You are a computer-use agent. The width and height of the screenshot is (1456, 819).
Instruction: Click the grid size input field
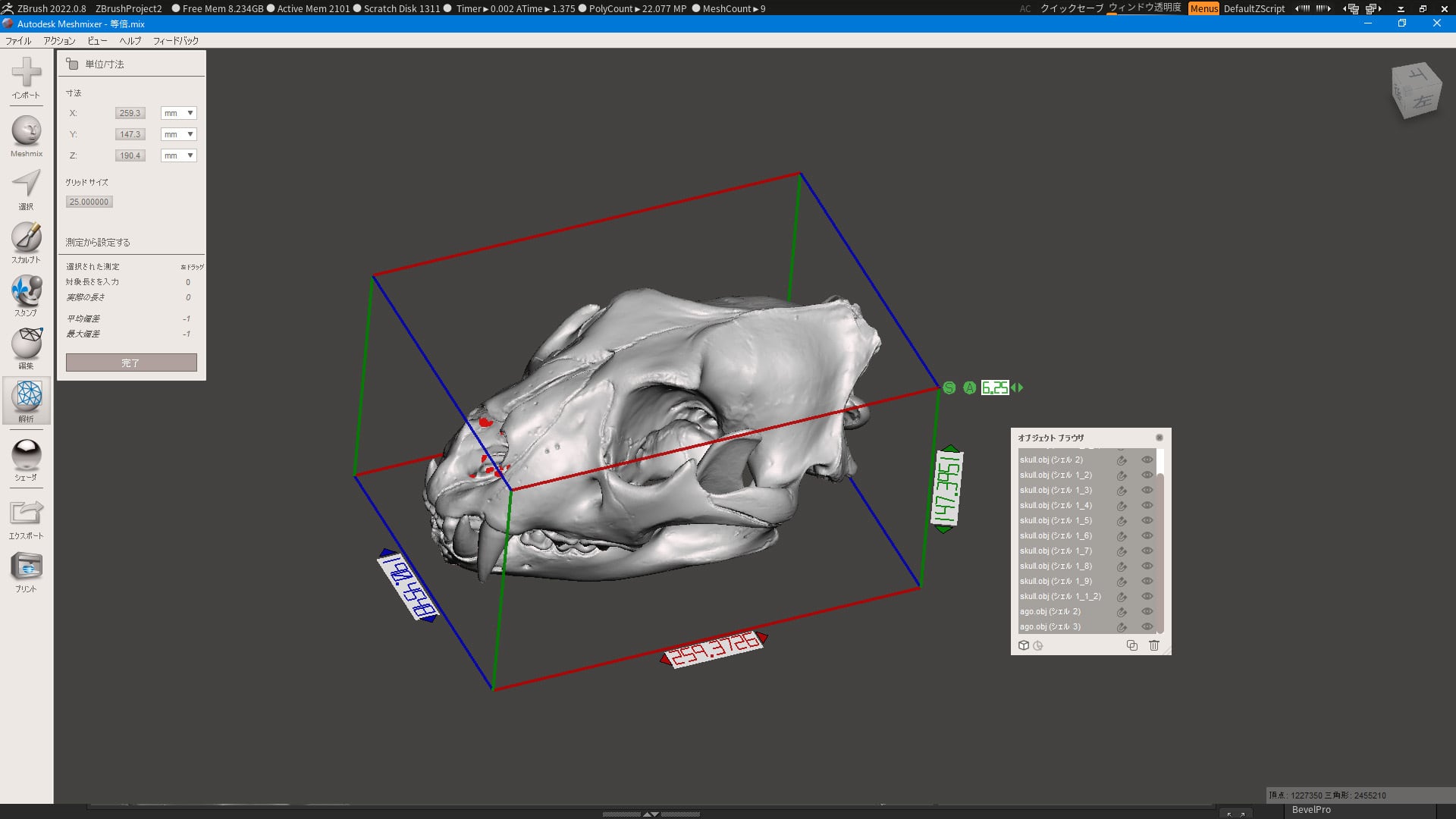click(x=89, y=202)
